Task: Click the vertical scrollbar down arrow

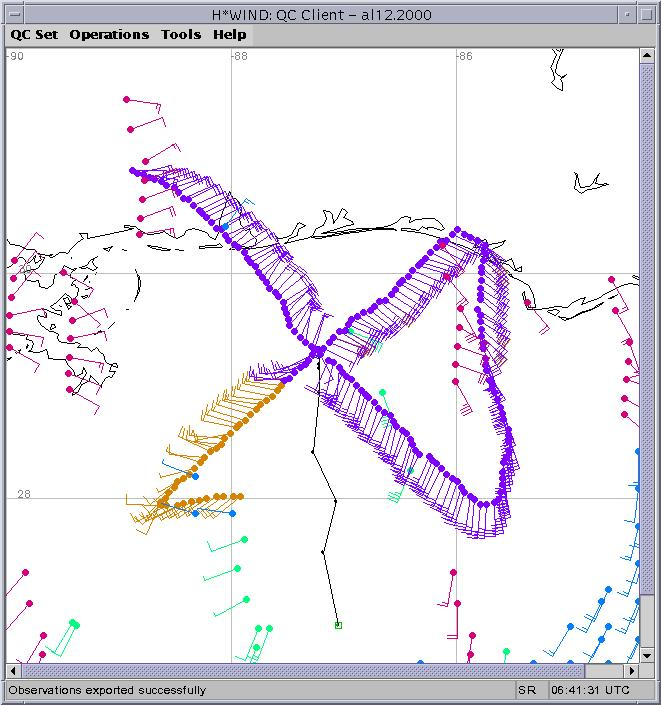Action: point(646,655)
